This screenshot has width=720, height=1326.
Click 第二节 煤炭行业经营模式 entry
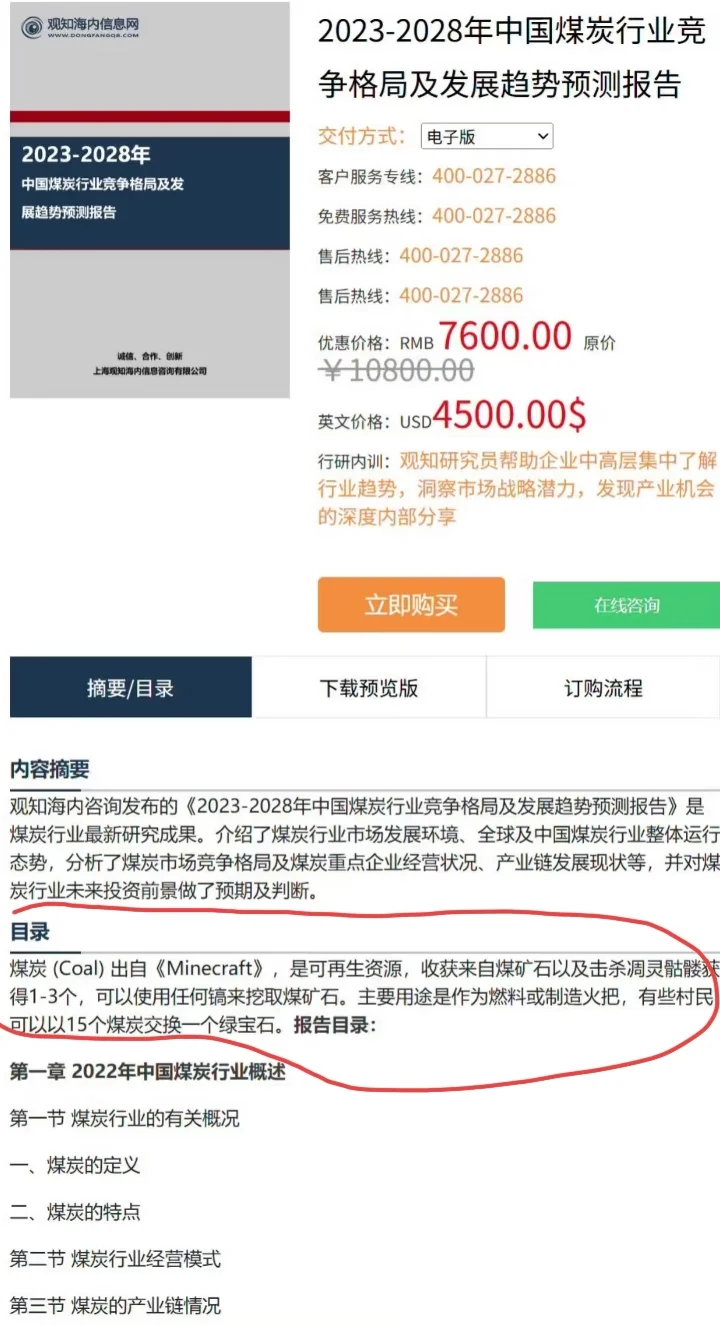[x=115, y=1259]
